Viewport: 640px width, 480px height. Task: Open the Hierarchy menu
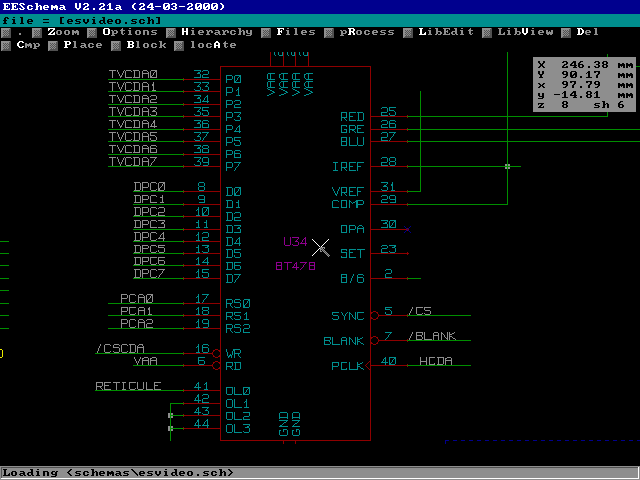[217, 32]
